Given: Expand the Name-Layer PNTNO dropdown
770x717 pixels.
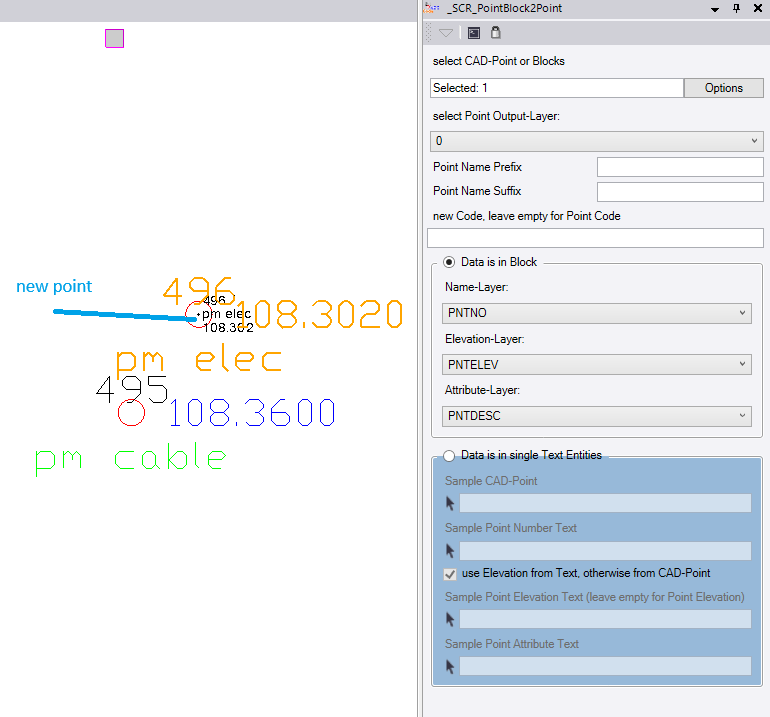Looking at the screenshot, I should [x=597, y=313].
